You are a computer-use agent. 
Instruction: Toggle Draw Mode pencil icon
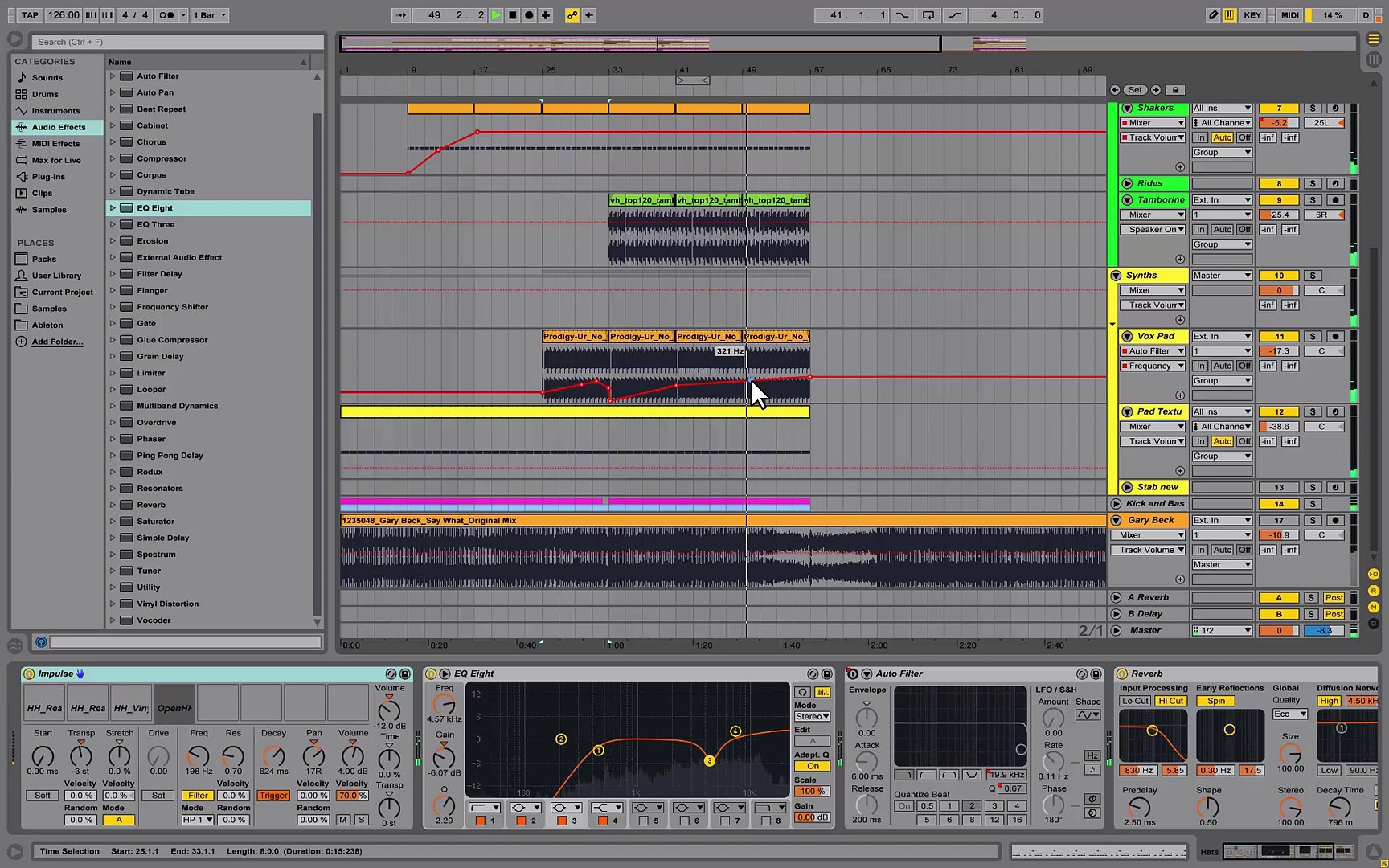1214,15
